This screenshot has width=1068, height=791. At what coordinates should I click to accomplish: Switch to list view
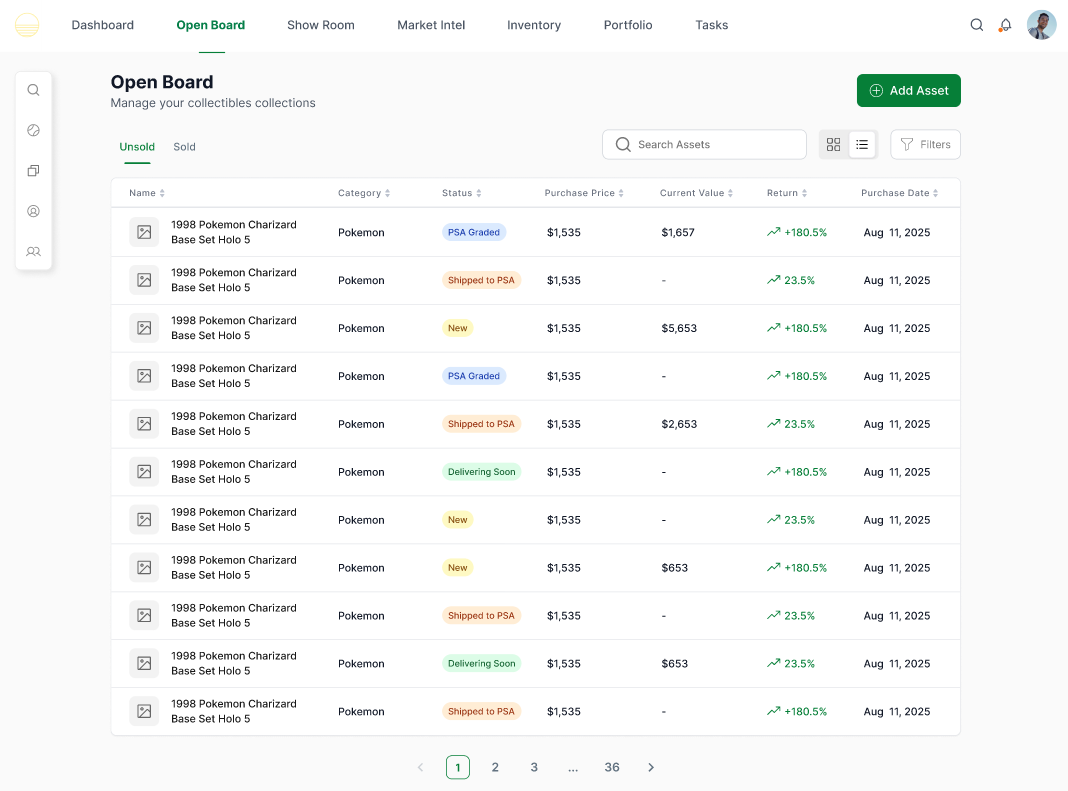[862, 144]
